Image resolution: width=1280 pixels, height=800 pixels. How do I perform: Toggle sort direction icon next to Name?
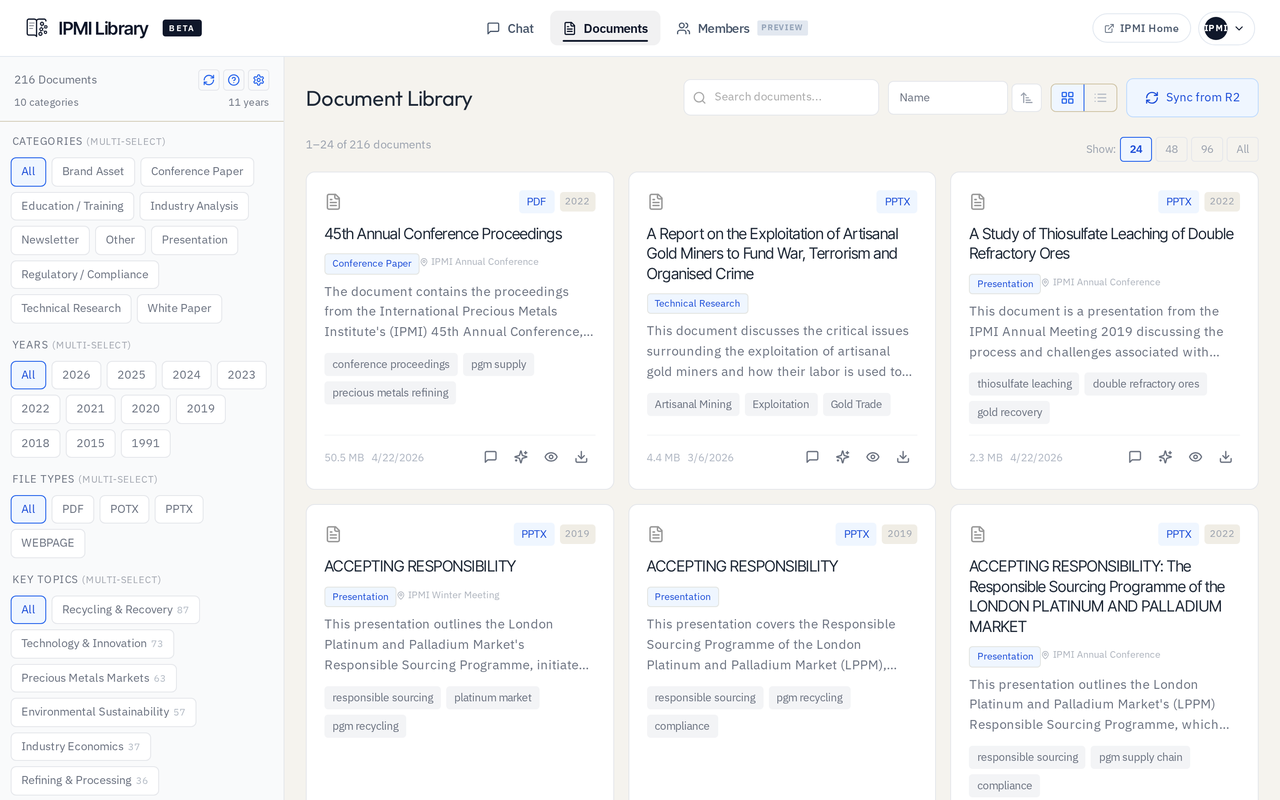pos(1026,98)
